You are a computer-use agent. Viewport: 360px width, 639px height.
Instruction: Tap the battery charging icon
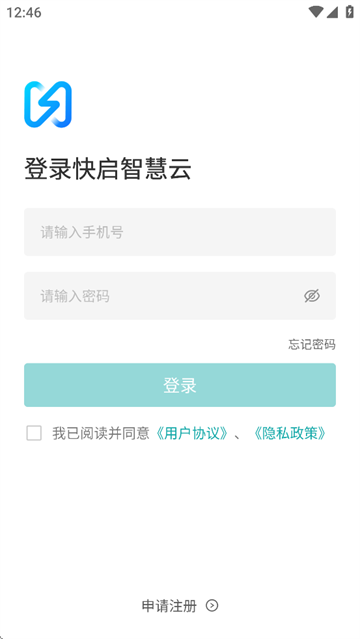pyautogui.click(x=349, y=12)
